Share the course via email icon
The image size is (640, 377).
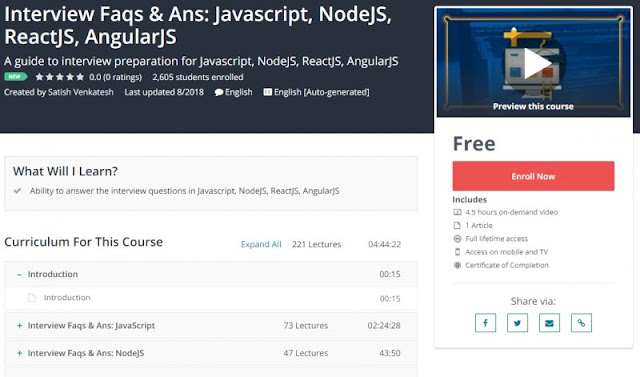point(549,323)
